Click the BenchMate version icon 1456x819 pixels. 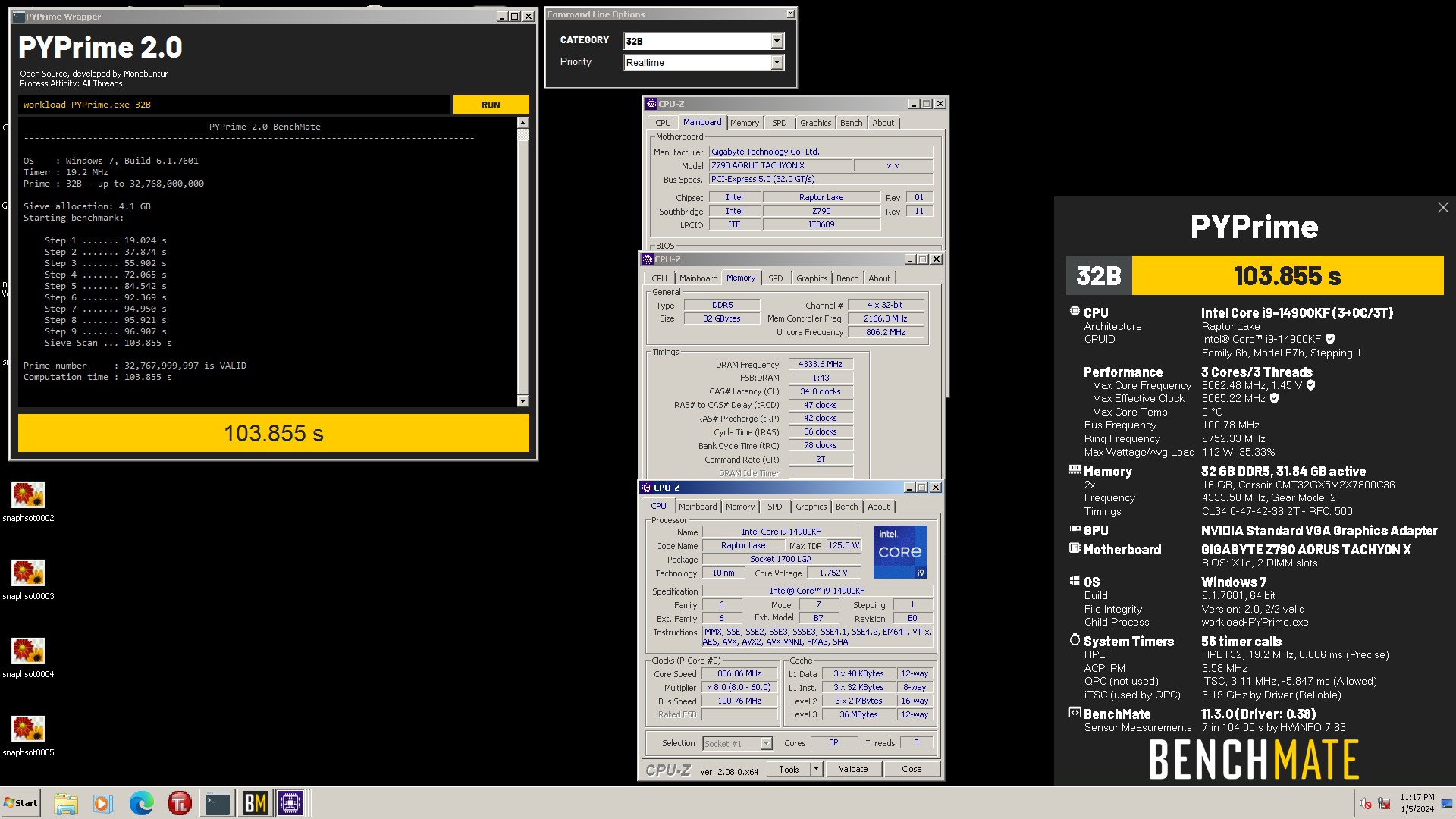1075,713
